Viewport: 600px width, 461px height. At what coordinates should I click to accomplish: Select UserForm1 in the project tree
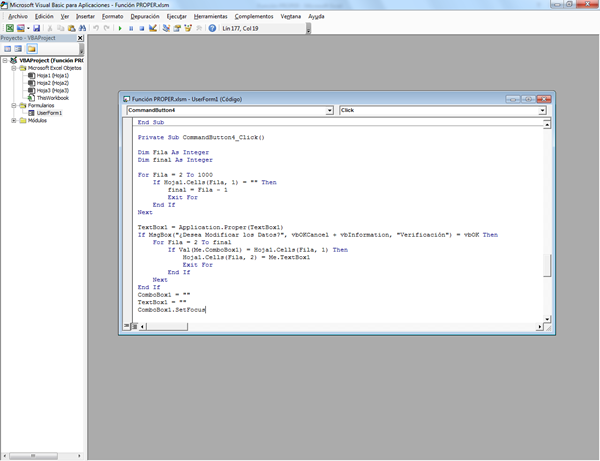[49, 113]
